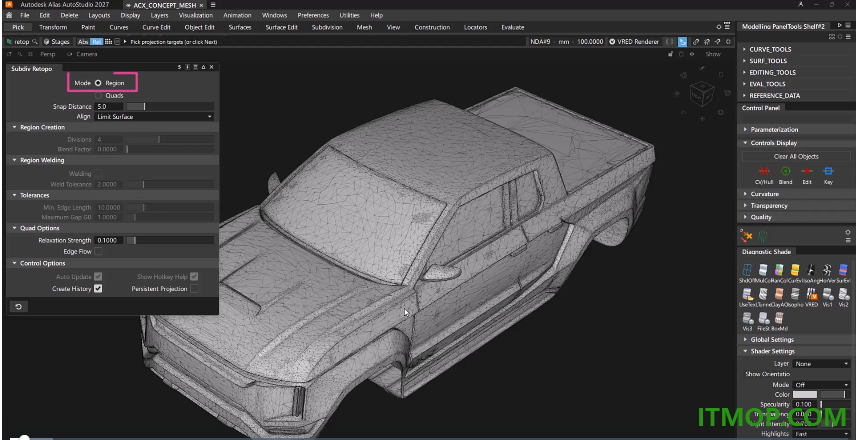Image resolution: width=856 pixels, height=440 pixels.
Task: Click the Camera button in viewport header
Action: pyautogui.click(x=82, y=54)
